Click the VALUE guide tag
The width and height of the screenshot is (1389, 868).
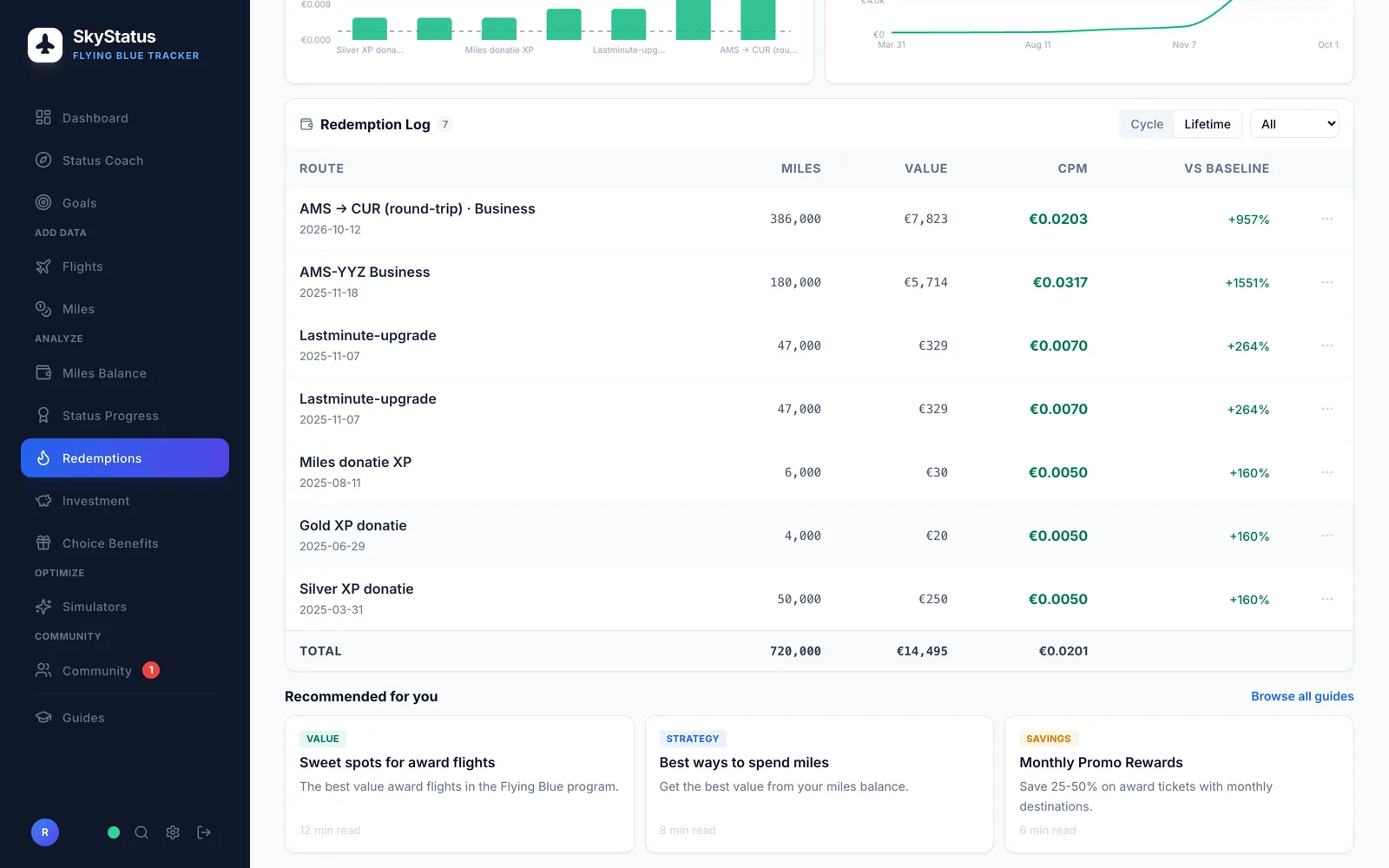[323, 739]
